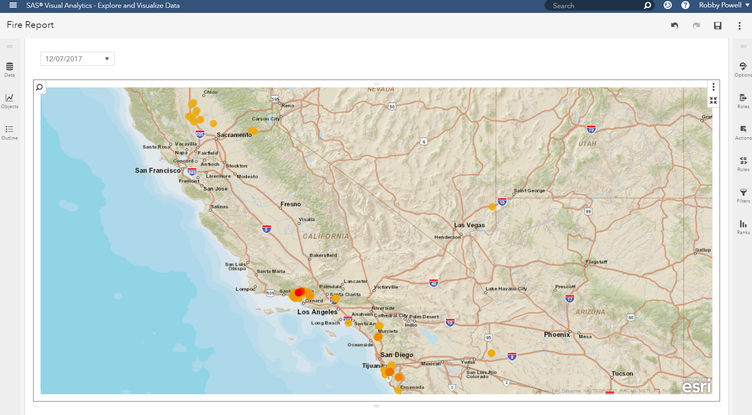752x415 pixels.
Task: Open the Filters pane
Action: pyautogui.click(x=743, y=196)
